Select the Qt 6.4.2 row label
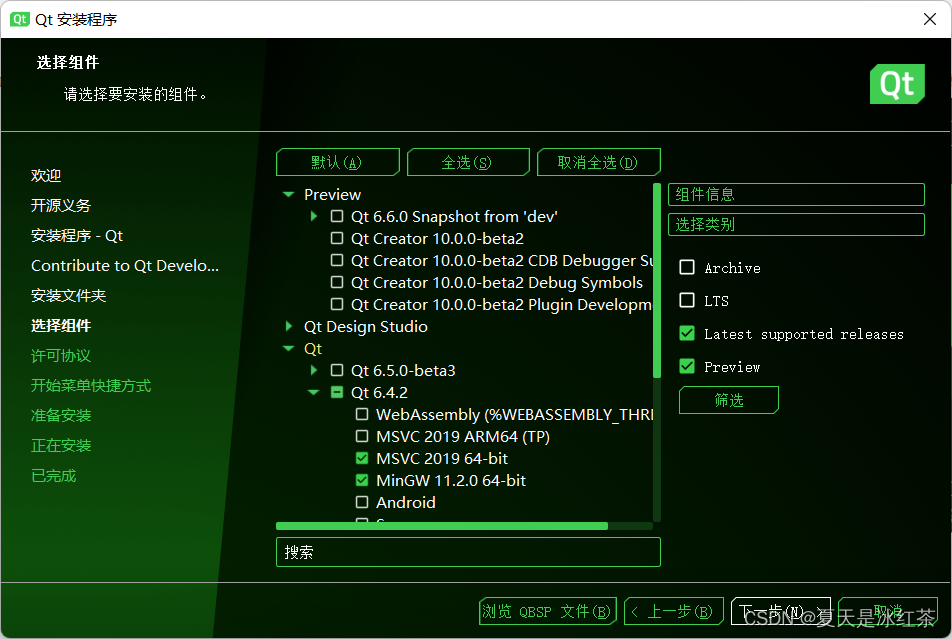Screen dimensions: 952x639 (379, 392)
